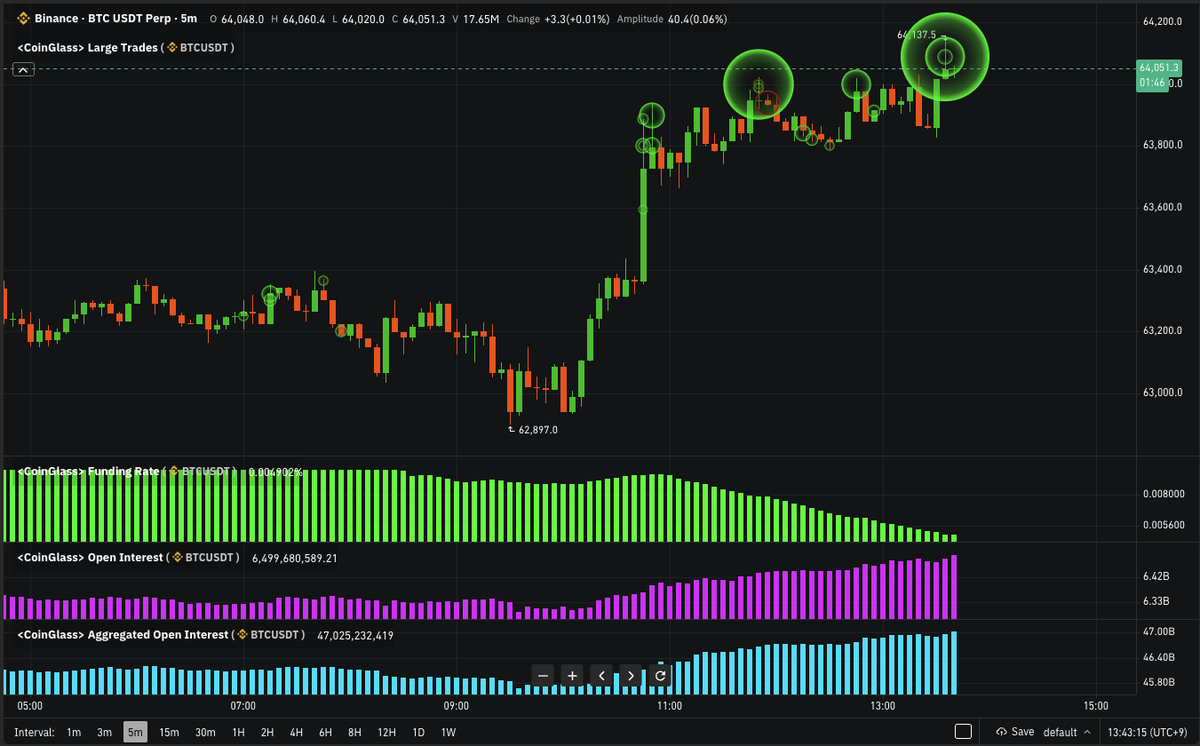Image resolution: width=1200 pixels, height=746 pixels.
Task: Switch to the 1W interval
Action: pyautogui.click(x=448, y=732)
